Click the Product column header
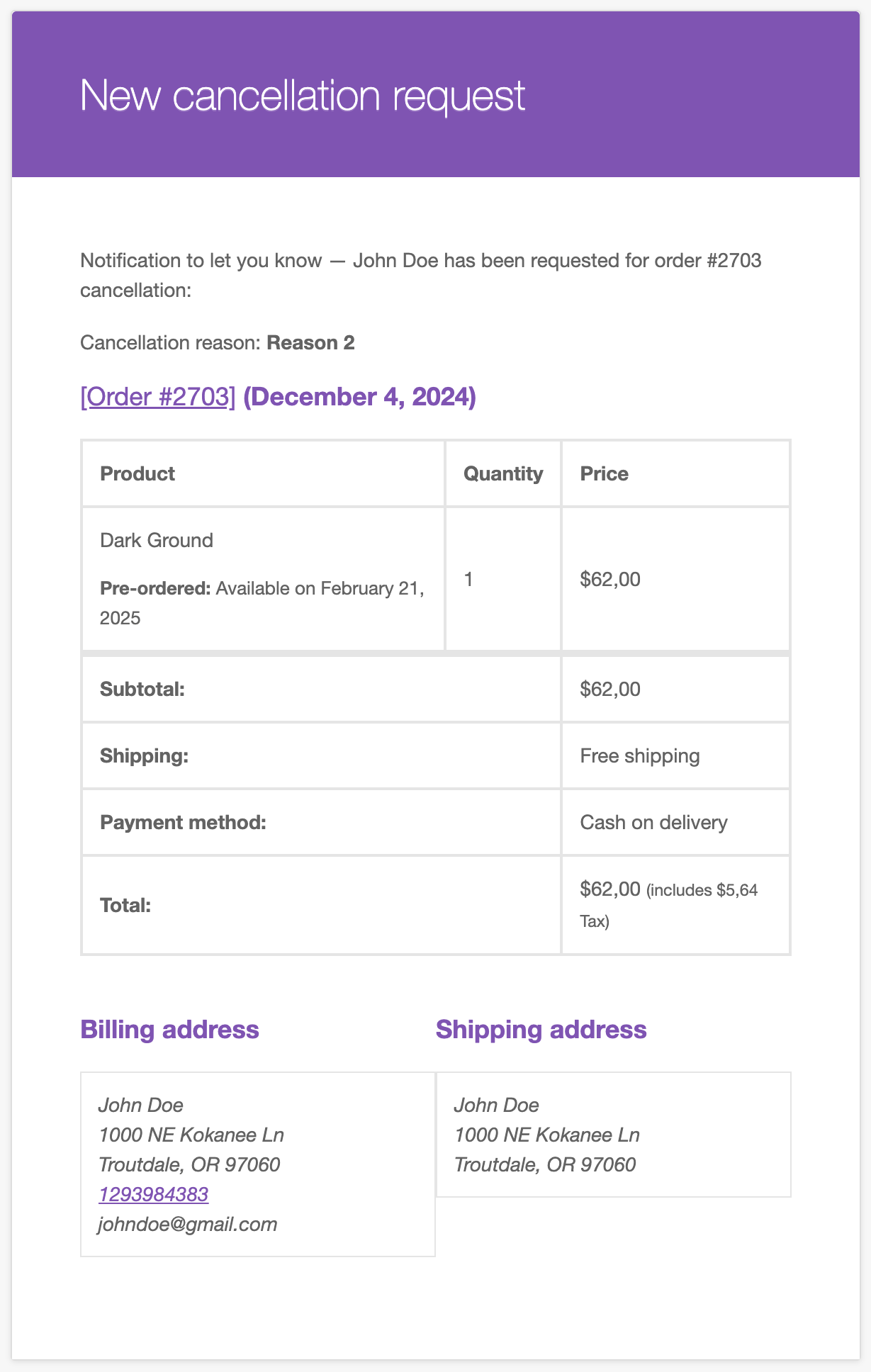This screenshot has width=871, height=1372. (x=137, y=473)
